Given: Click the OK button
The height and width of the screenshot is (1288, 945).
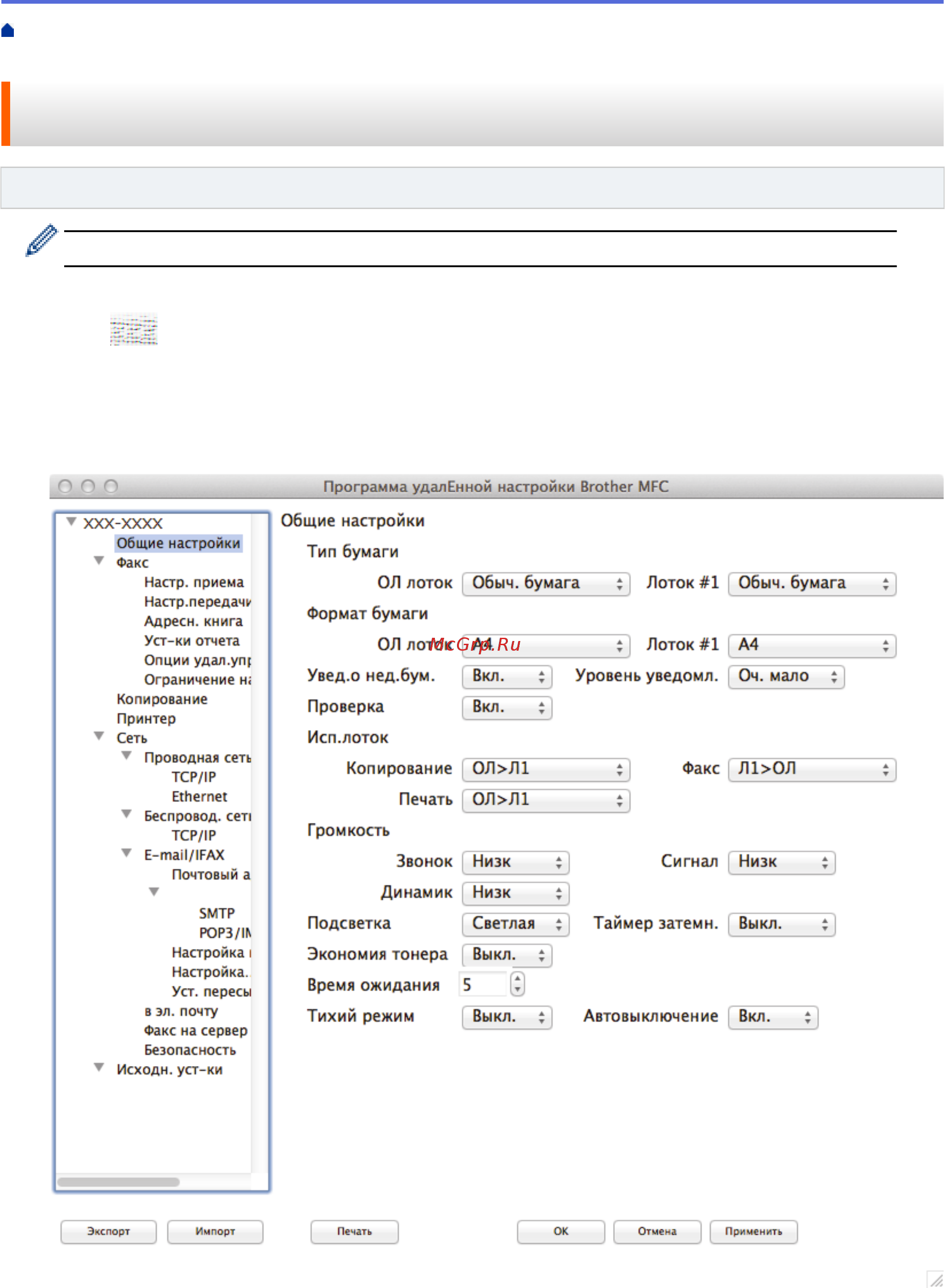Looking at the screenshot, I should (x=561, y=1231).
